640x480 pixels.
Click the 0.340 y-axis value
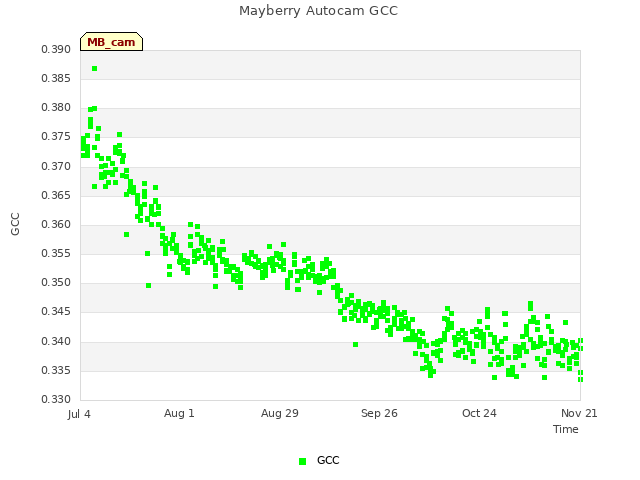(56, 341)
